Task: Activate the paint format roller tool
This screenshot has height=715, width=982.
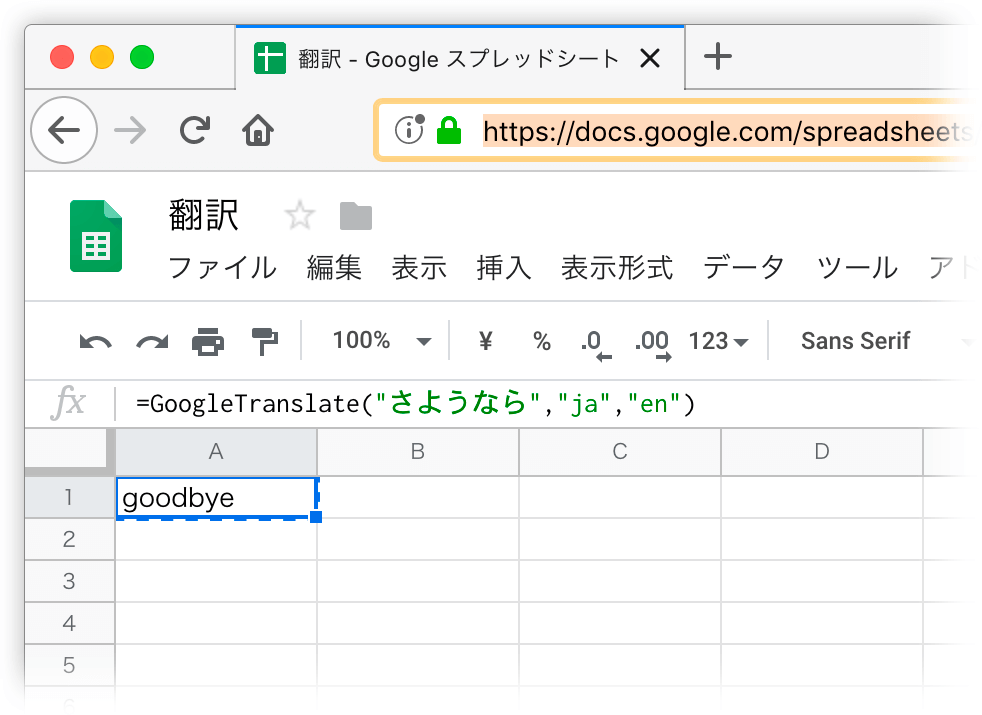Action: 264,341
